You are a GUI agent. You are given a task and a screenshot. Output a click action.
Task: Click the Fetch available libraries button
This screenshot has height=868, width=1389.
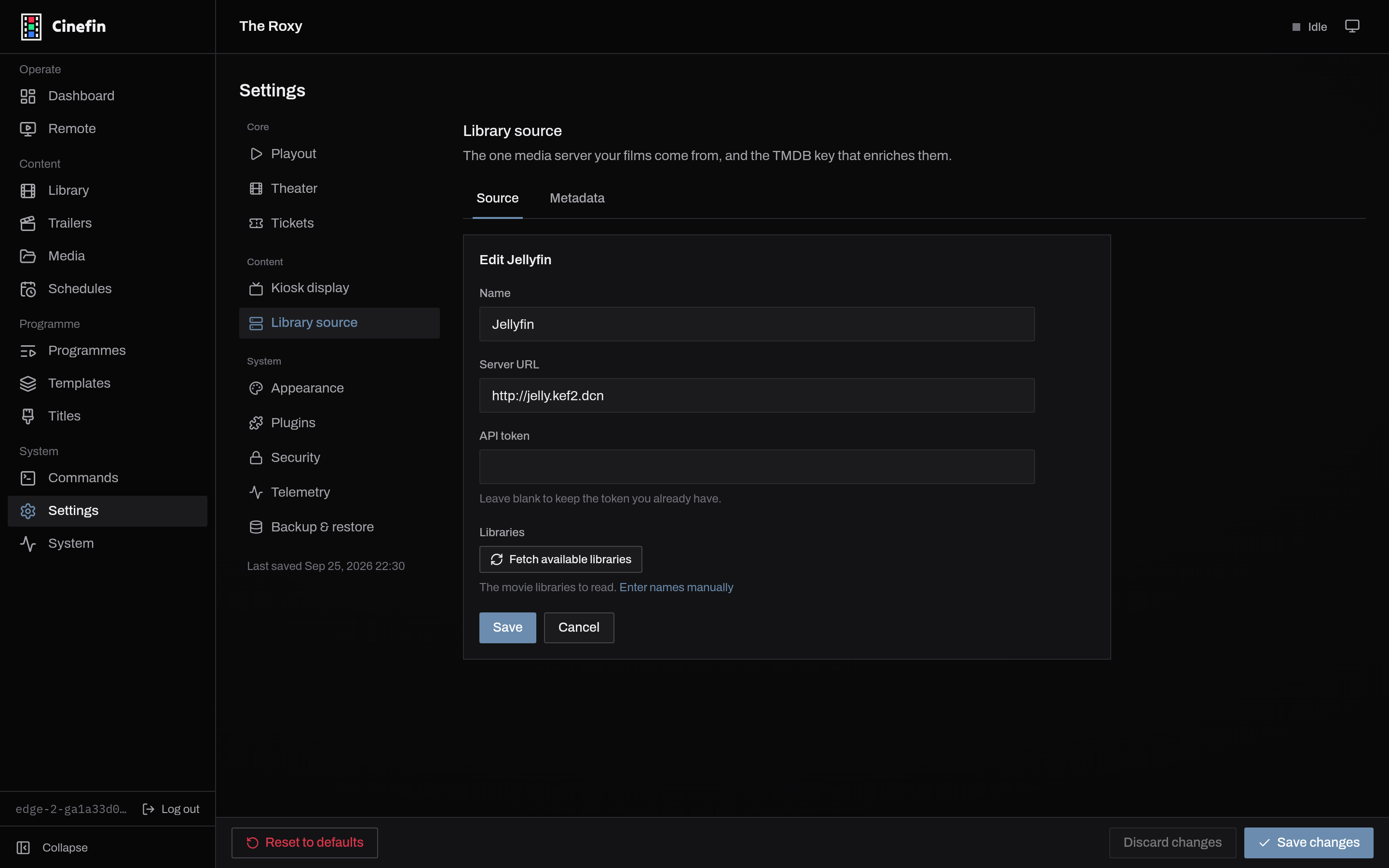560,559
